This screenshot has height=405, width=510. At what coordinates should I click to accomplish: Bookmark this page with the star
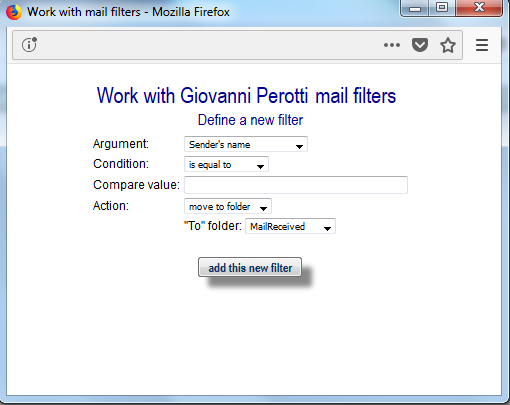448,45
